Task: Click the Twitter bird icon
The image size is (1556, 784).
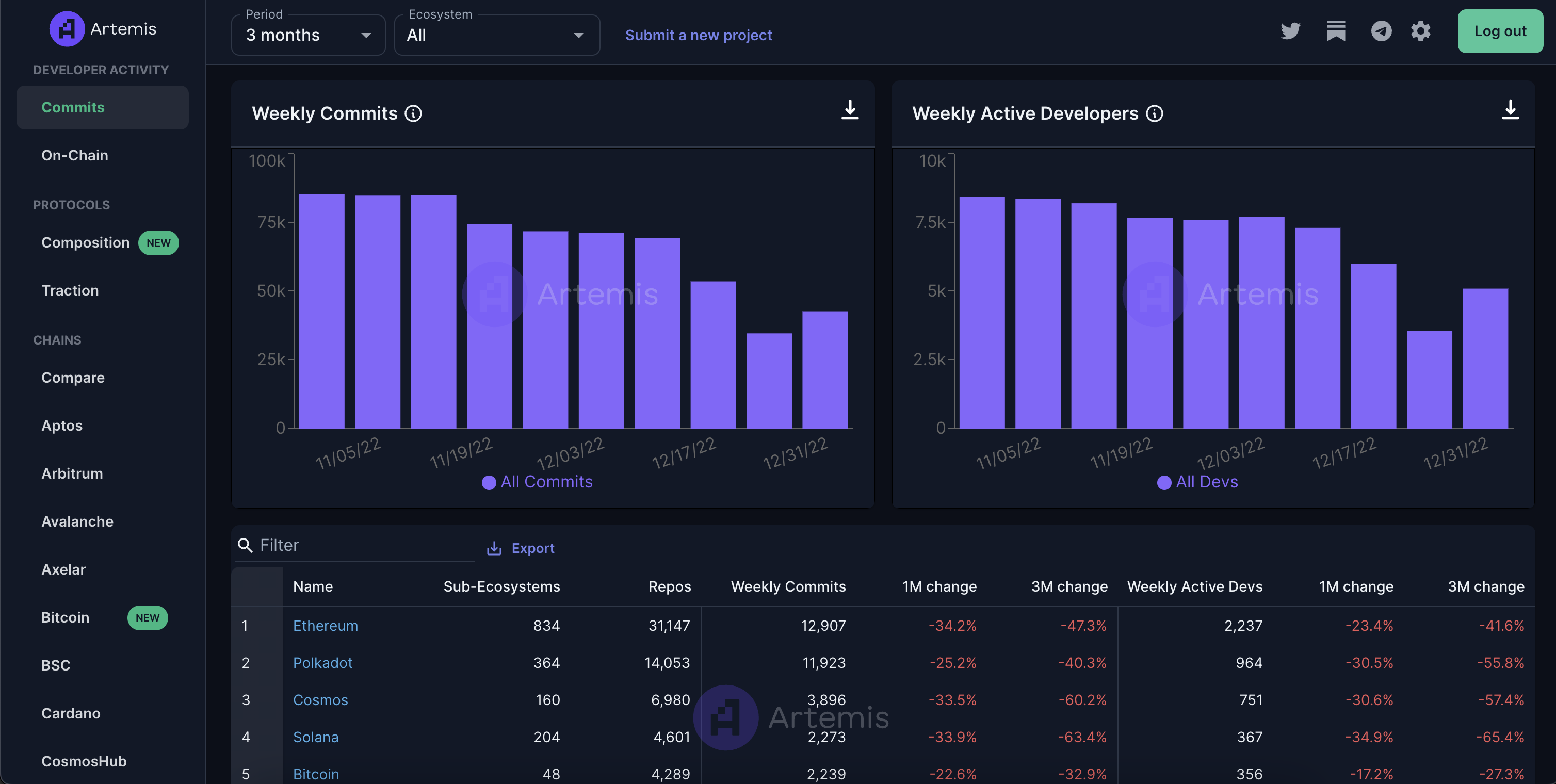Action: pos(1290,31)
